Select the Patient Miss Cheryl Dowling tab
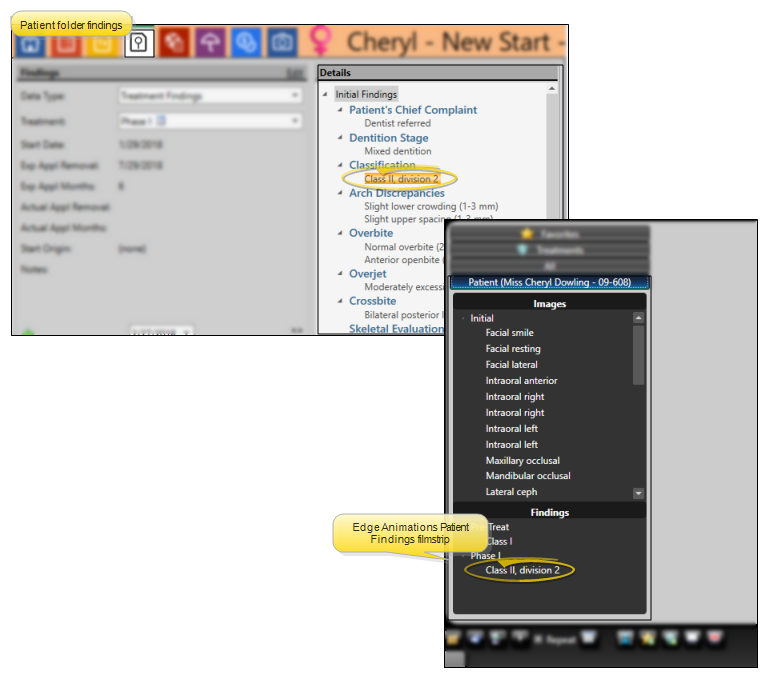The image size is (770, 680). (549, 282)
